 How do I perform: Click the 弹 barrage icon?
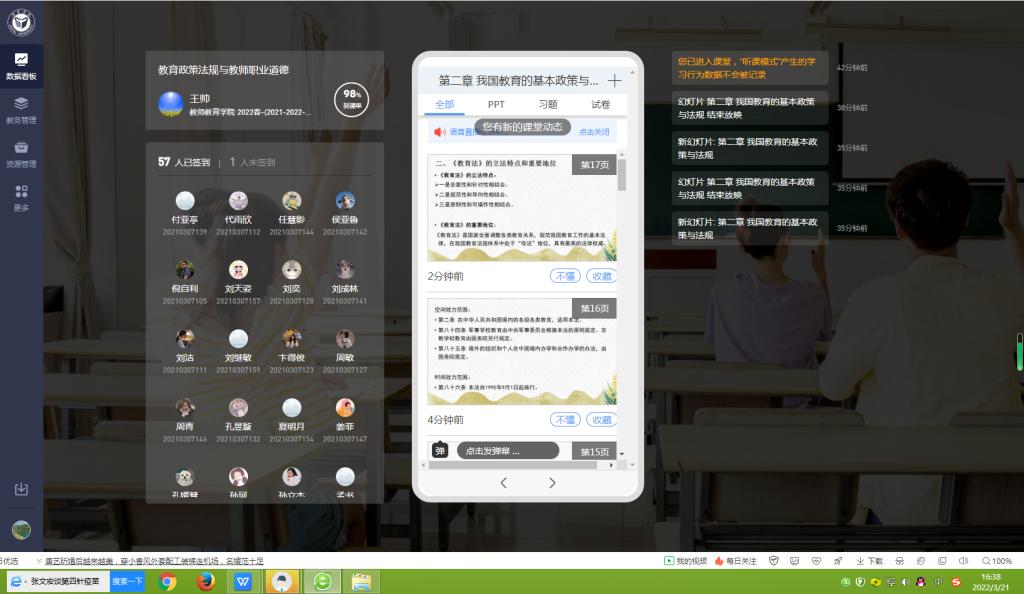tap(440, 451)
